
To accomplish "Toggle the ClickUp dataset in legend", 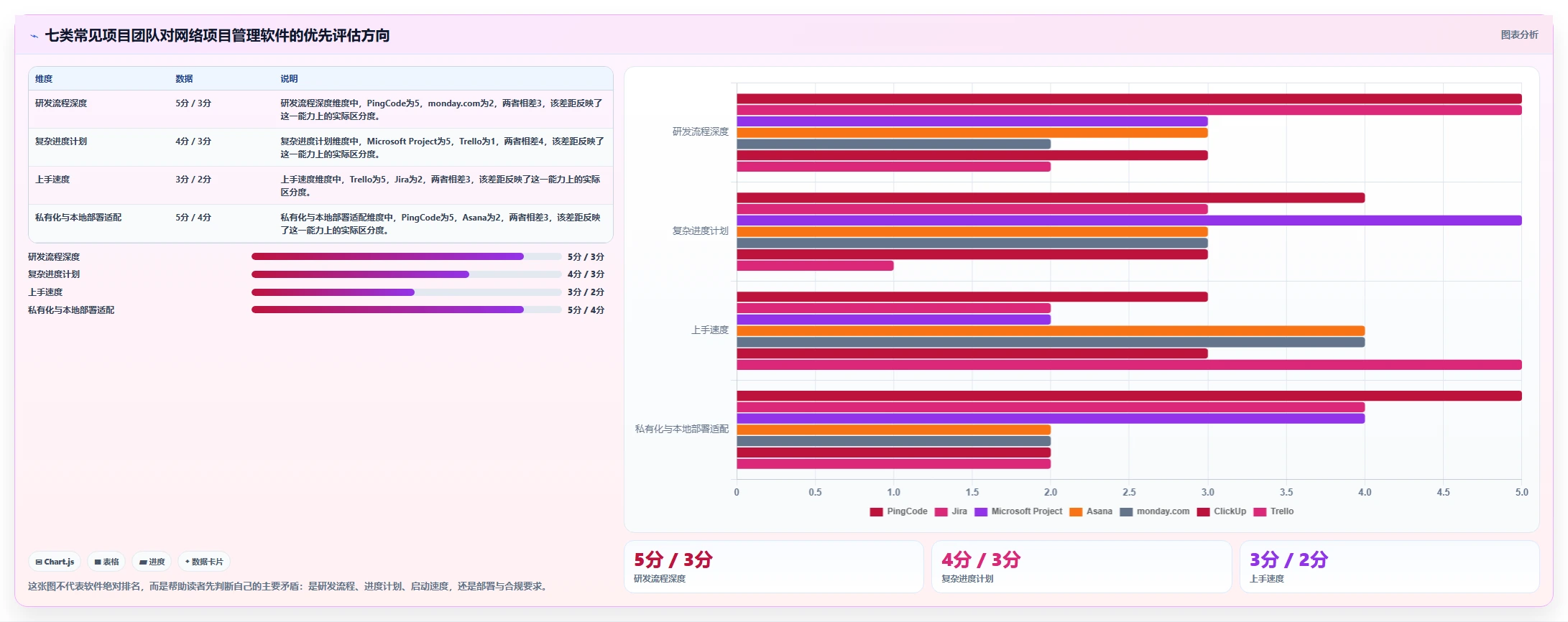I will 1222,512.
